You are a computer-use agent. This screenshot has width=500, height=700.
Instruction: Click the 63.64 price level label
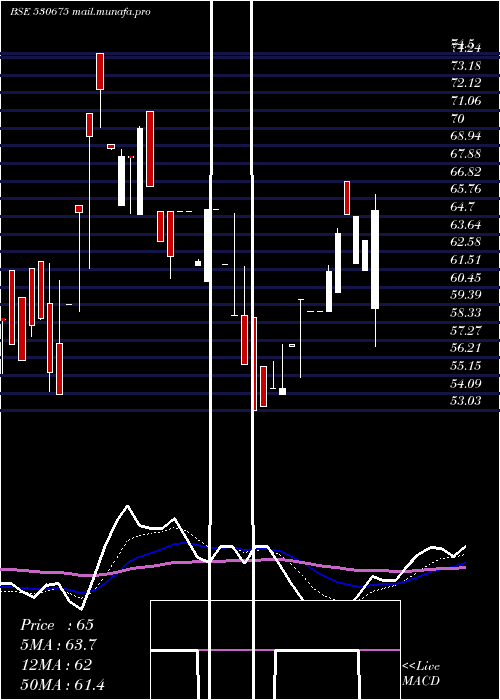(466, 225)
